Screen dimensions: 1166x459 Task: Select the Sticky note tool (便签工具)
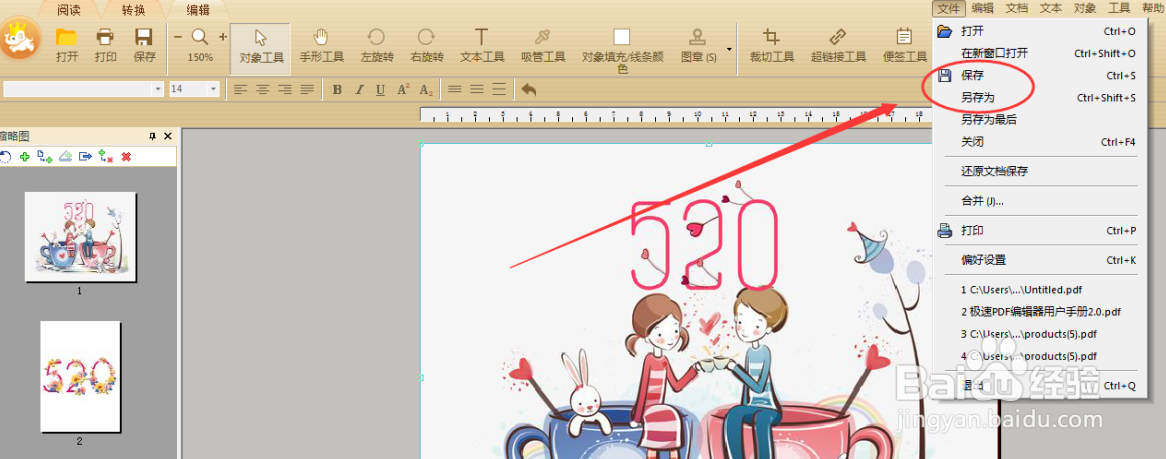(x=904, y=46)
